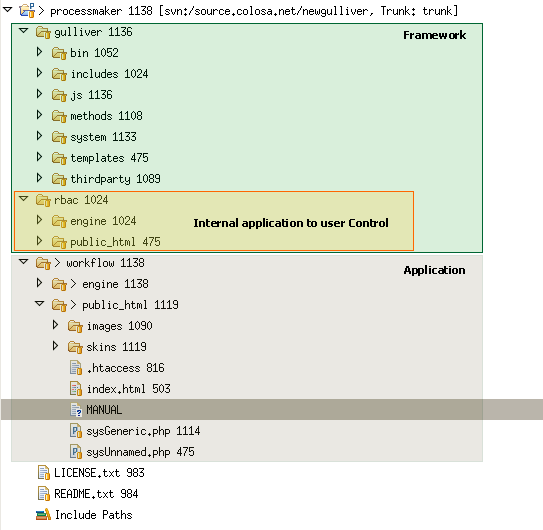Image resolution: width=543 pixels, height=530 pixels.
Task: Click the gulliver folder icon
Action: pos(43,33)
